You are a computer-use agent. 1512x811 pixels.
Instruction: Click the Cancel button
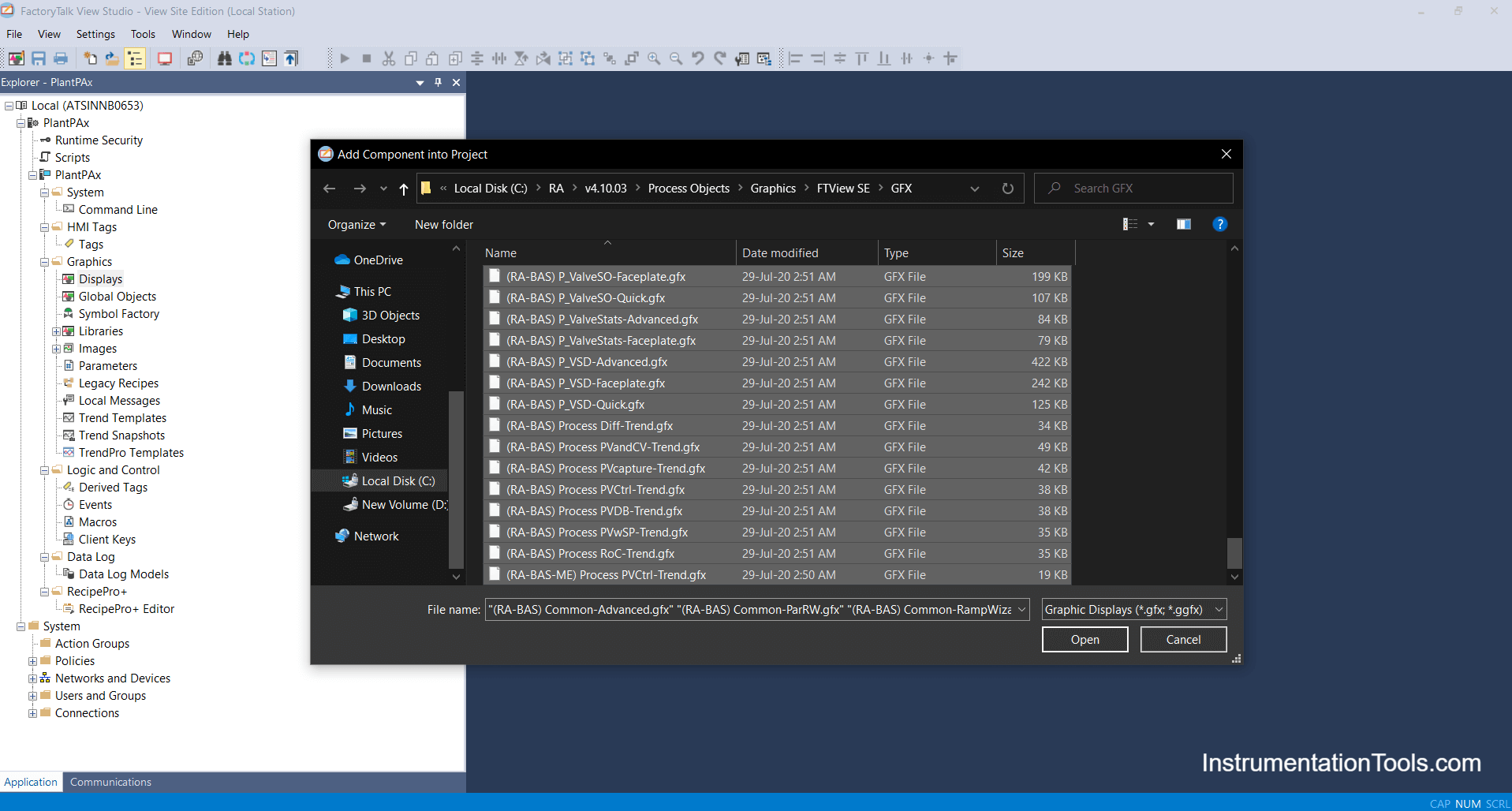coord(1183,640)
